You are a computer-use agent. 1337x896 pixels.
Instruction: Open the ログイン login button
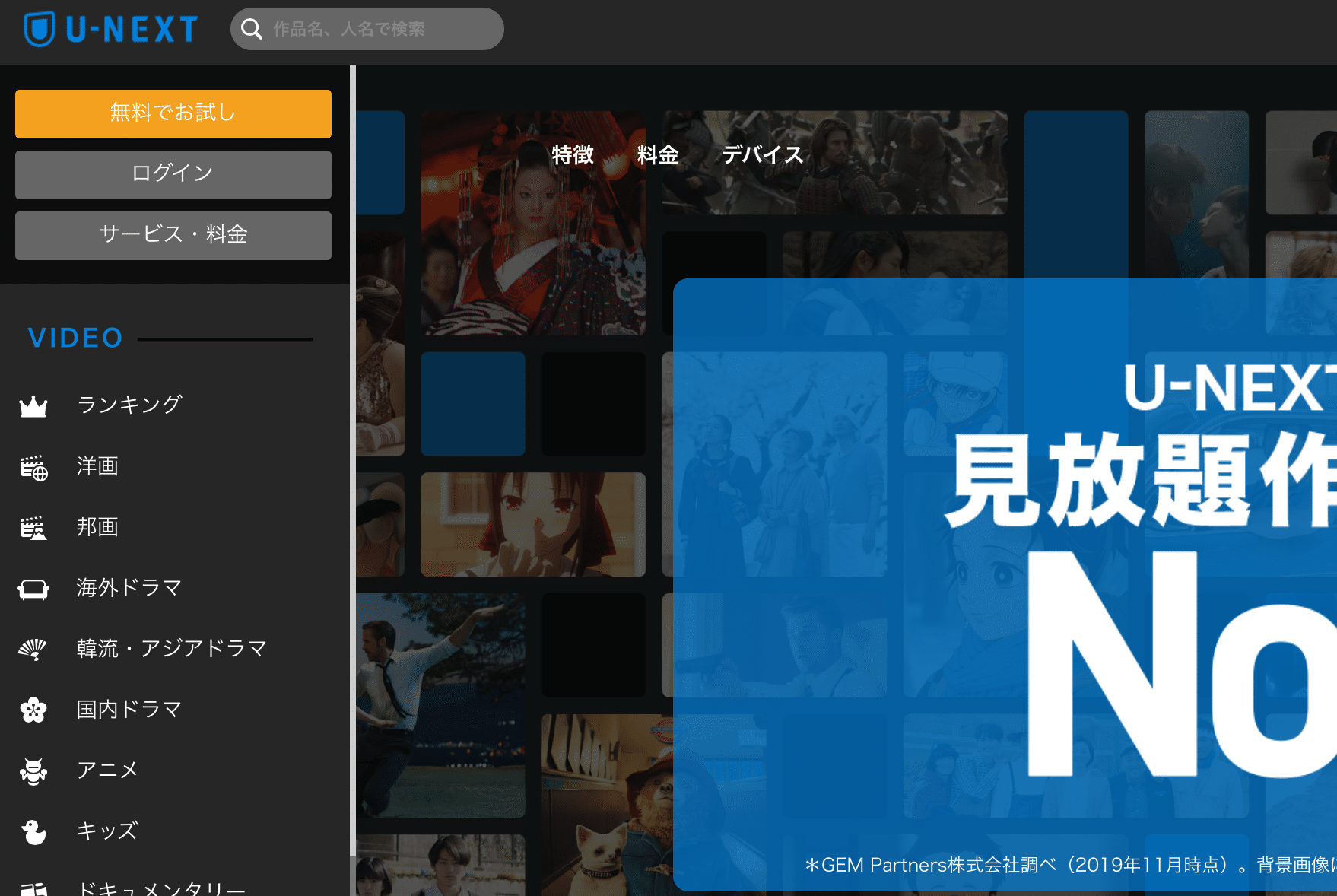tap(173, 175)
